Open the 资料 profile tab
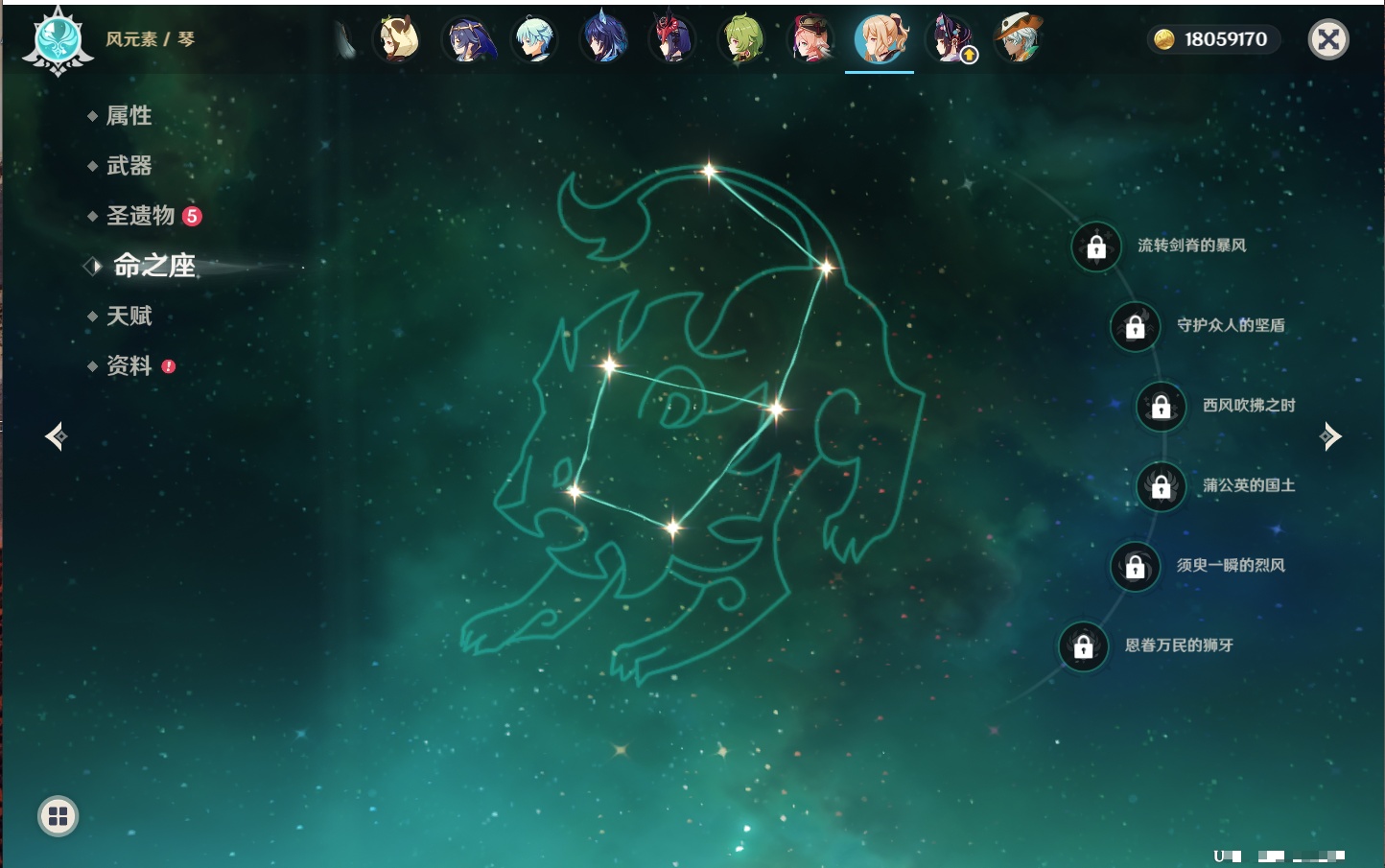Screen dimensions: 1385x868 pos(129,365)
